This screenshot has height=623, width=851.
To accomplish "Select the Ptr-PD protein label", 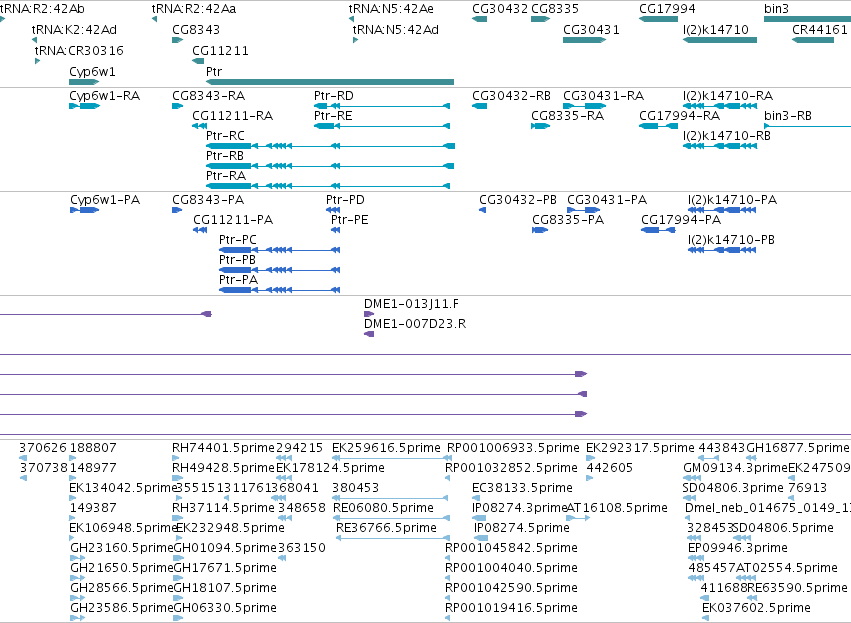I will pos(345,200).
